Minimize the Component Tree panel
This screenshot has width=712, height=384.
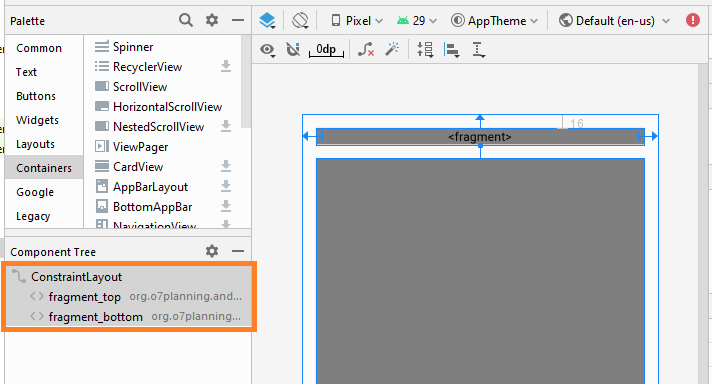click(x=237, y=251)
